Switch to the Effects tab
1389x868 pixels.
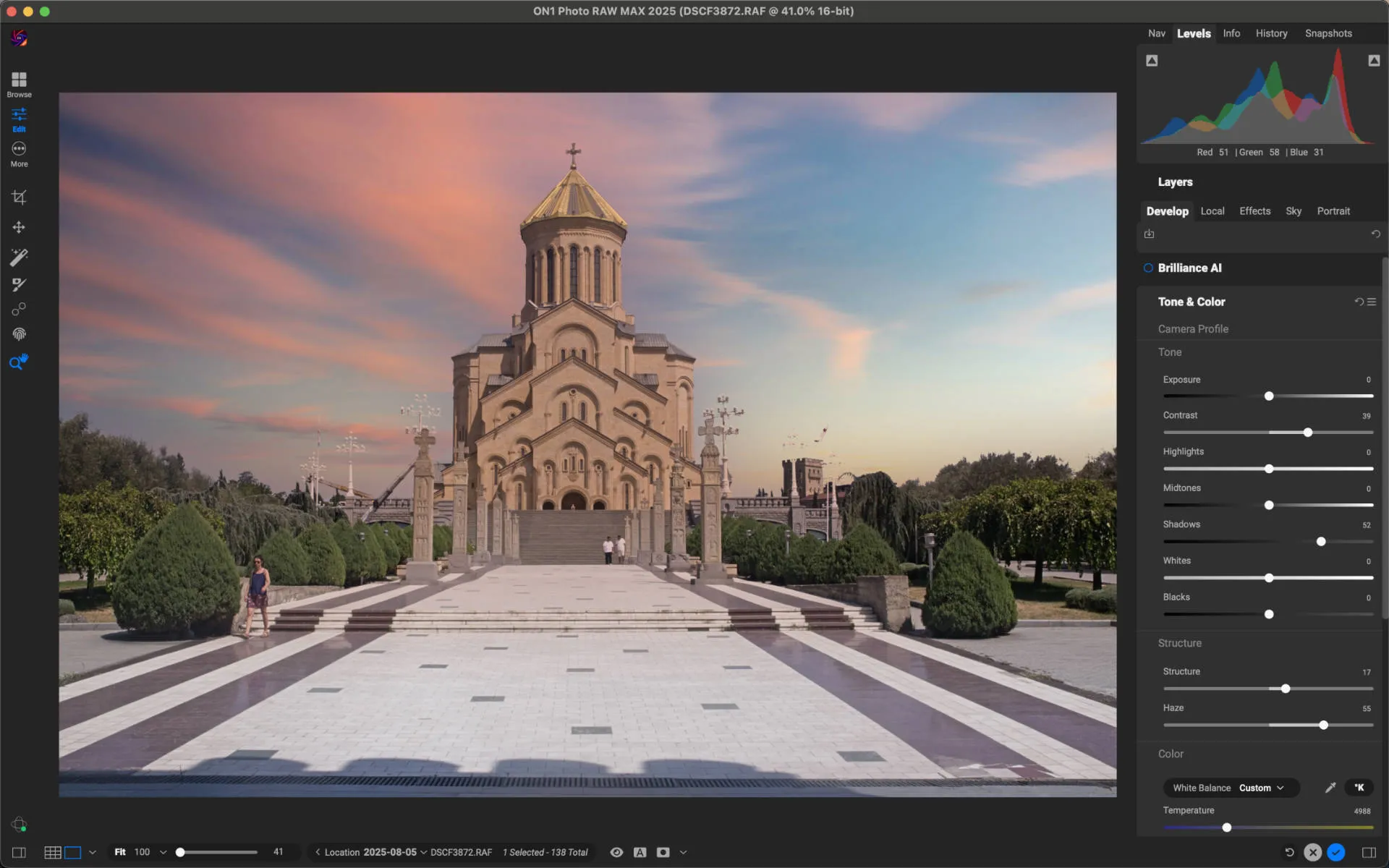(1254, 211)
